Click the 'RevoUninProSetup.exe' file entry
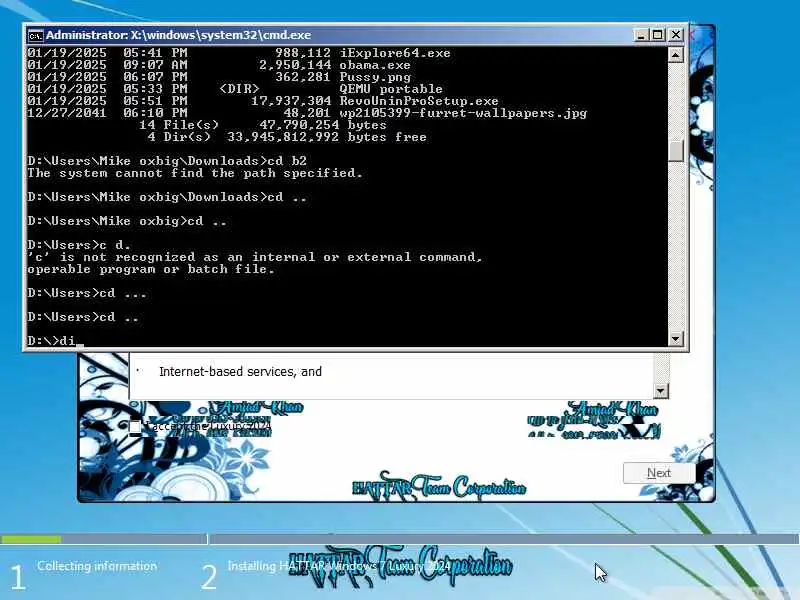 (x=419, y=101)
